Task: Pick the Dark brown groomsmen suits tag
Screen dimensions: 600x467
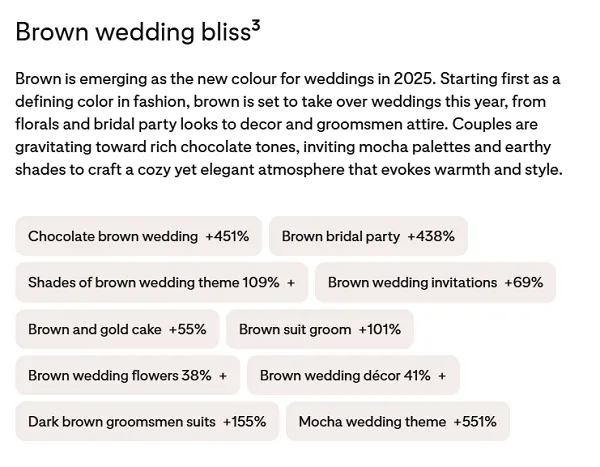Action: pos(147,422)
